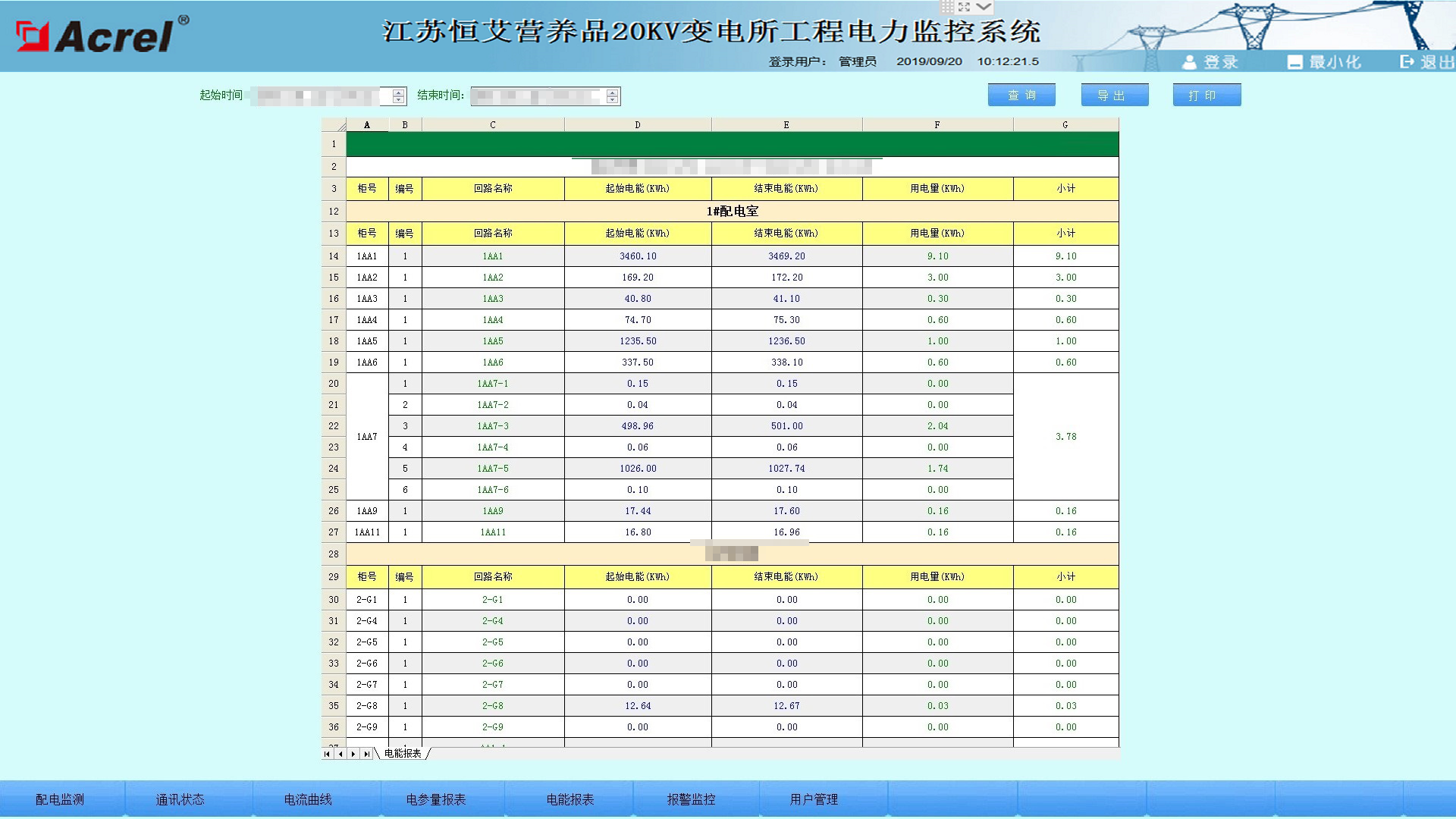
Task: Select row header 28
Action: (334, 554)
